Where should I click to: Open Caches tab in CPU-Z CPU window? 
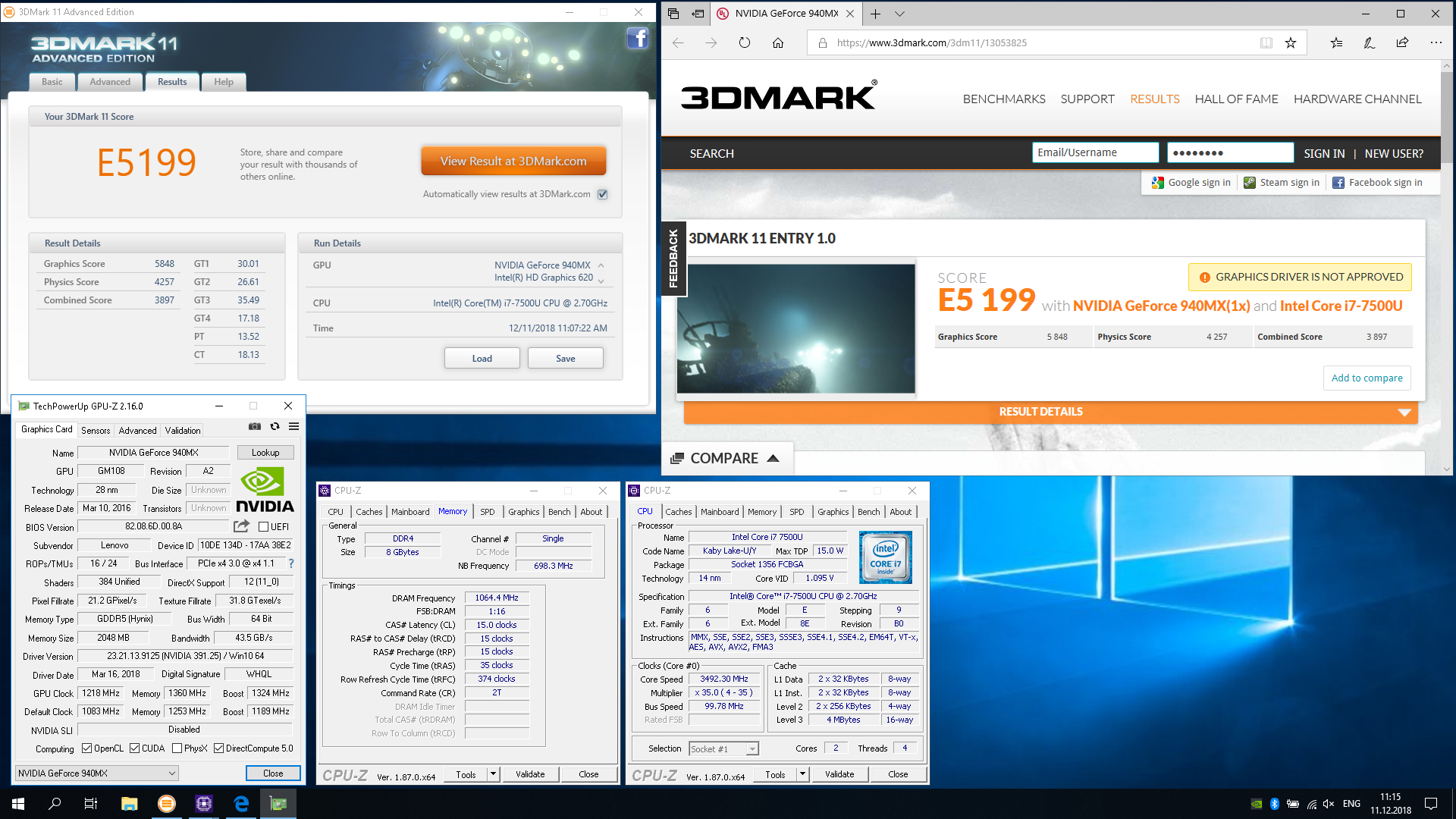click(x=679, y=512)
